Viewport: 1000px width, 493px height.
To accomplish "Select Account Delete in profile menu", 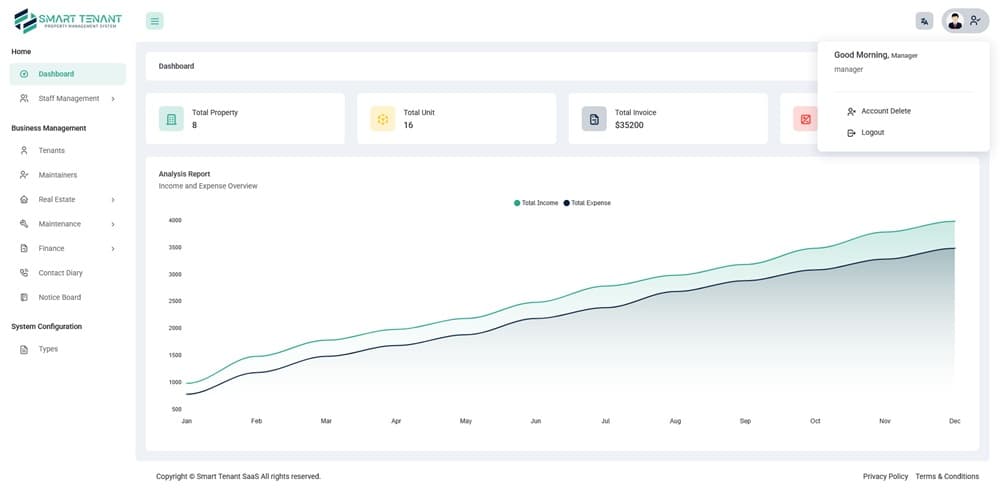I will tap(886, 111).
